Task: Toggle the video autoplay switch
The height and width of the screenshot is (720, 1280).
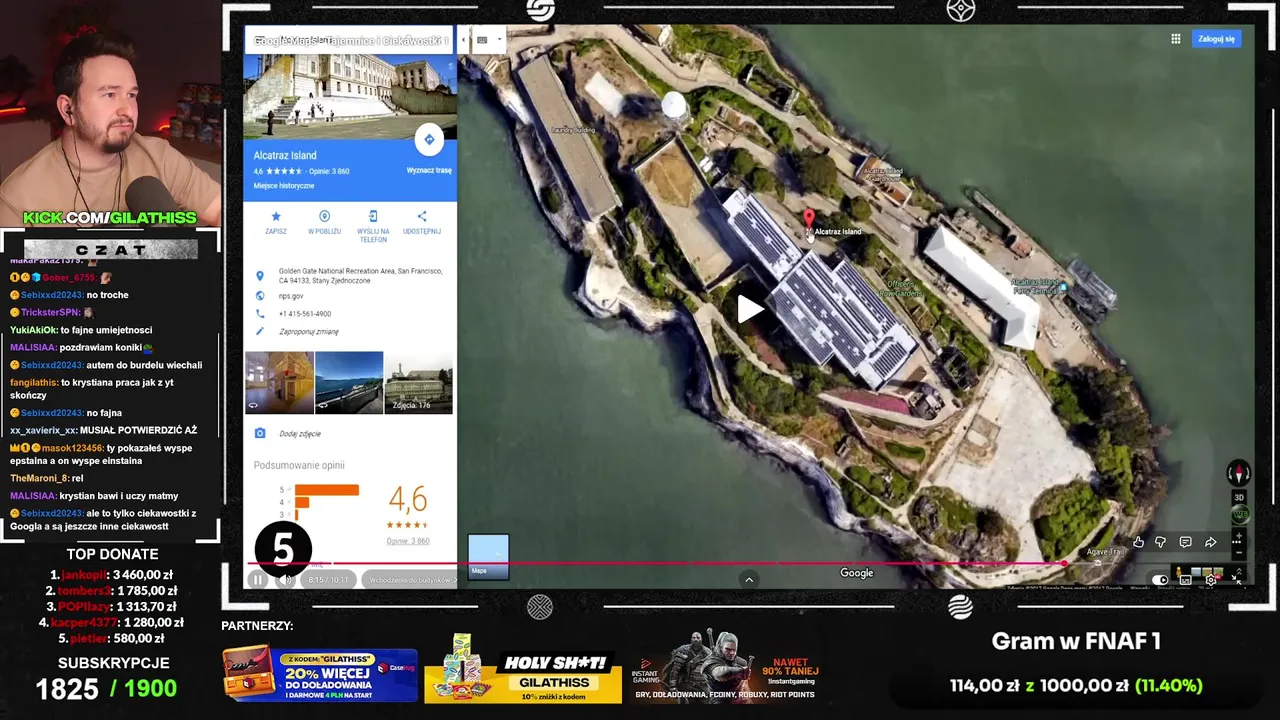Action: coord(1160,580)
